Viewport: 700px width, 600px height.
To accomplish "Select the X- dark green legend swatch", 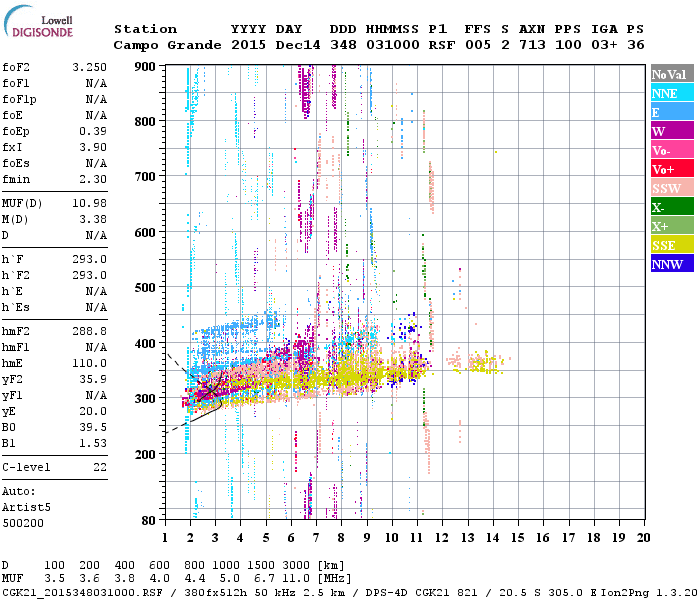I will 672,207.
